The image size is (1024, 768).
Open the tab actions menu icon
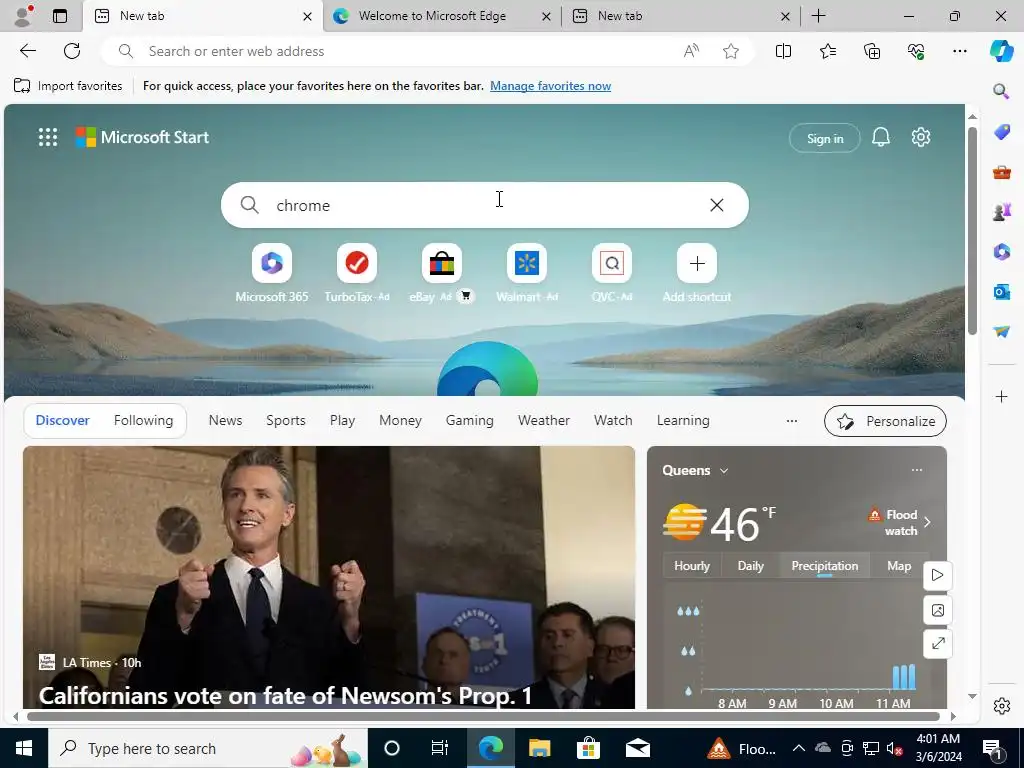pos(60,16)
